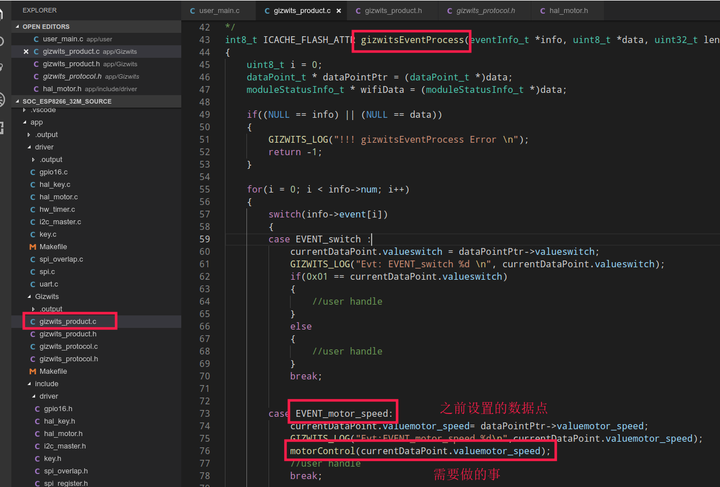This screenshot has height=487, width=720.
Task: Click the C icon on user_main.c tab
Action: [x=192, y=11]
